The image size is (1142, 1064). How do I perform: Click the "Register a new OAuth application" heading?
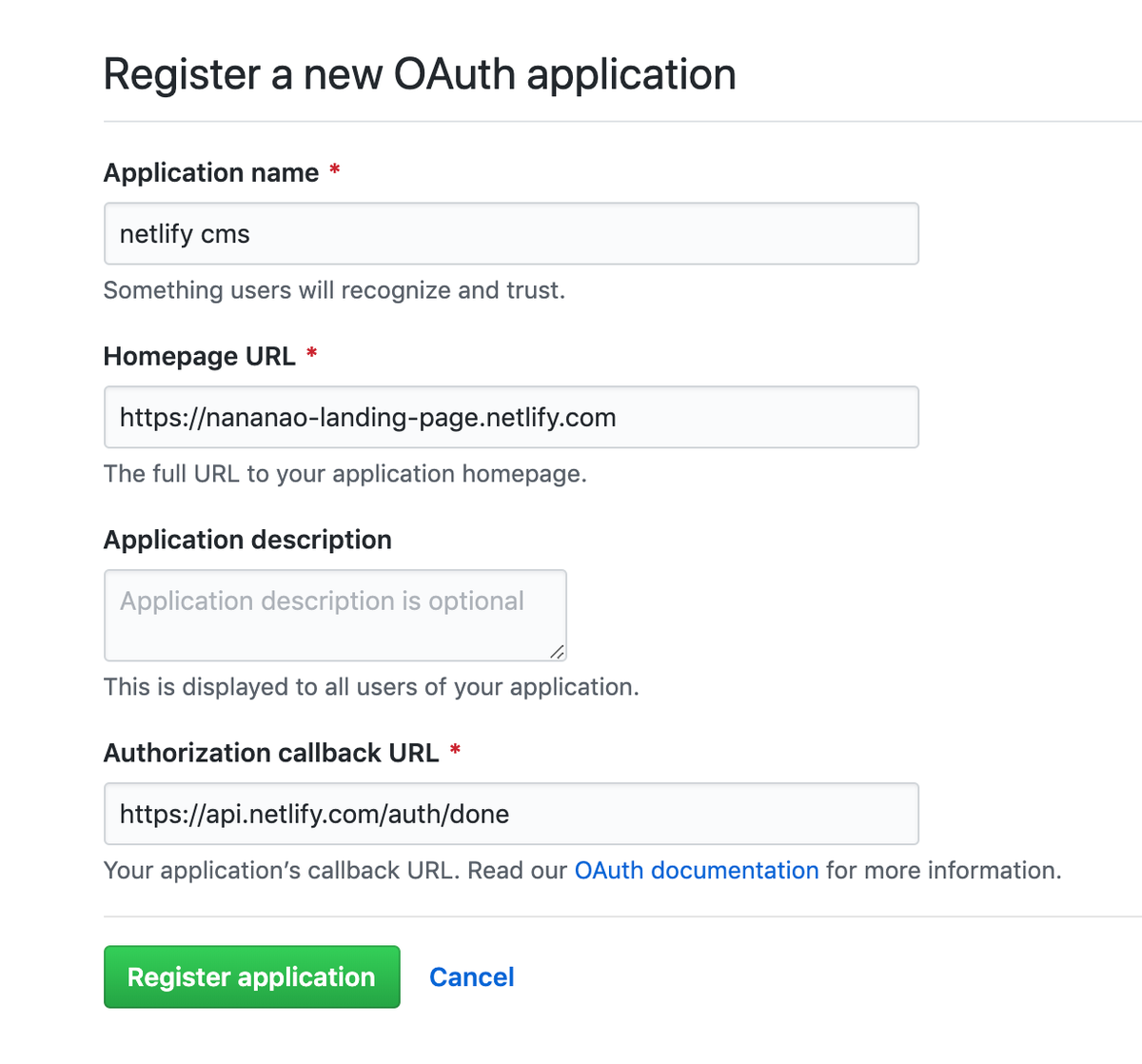(x=419, y=74)
